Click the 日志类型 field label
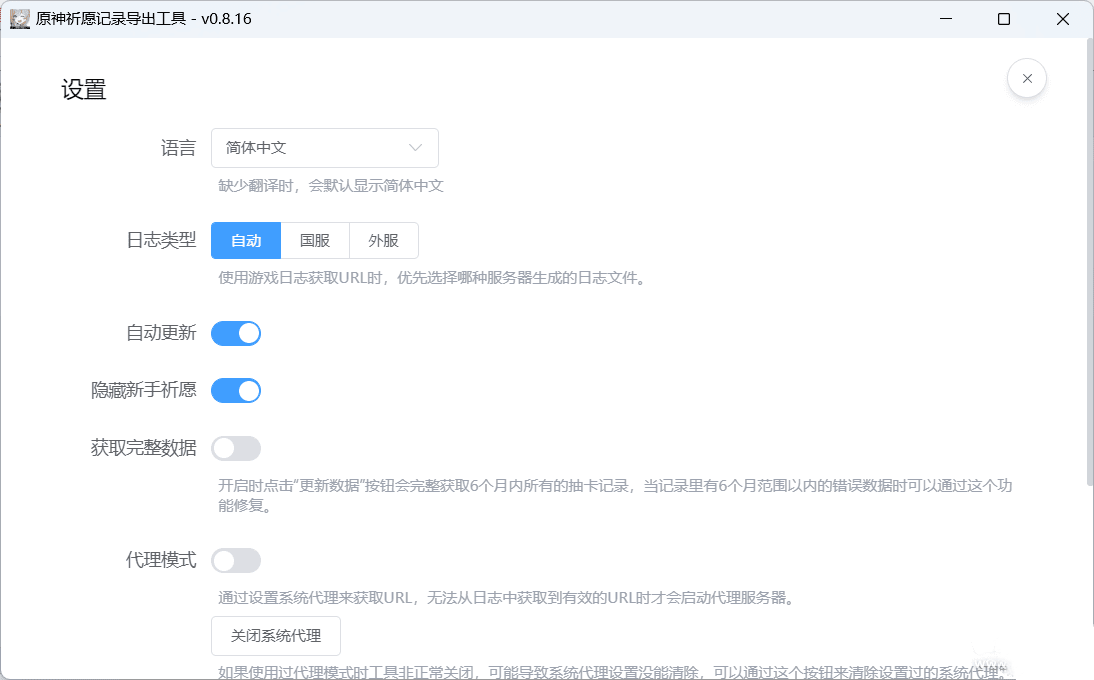1094x680 pixels. click(x=161, y=241)
